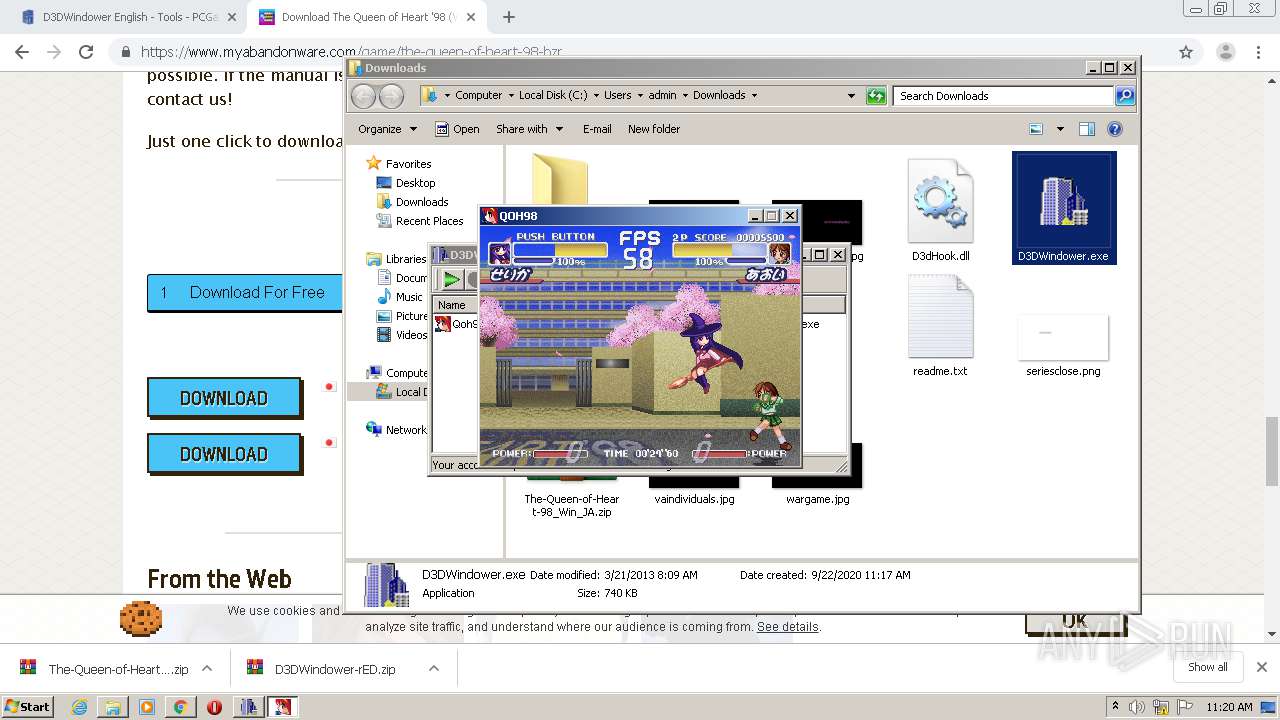Click Users breadcrumb segment

(x=617, y=95)
